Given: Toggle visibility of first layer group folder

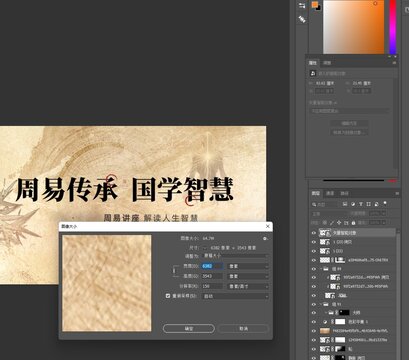Looking at the screenshot, I should point(314,268).
